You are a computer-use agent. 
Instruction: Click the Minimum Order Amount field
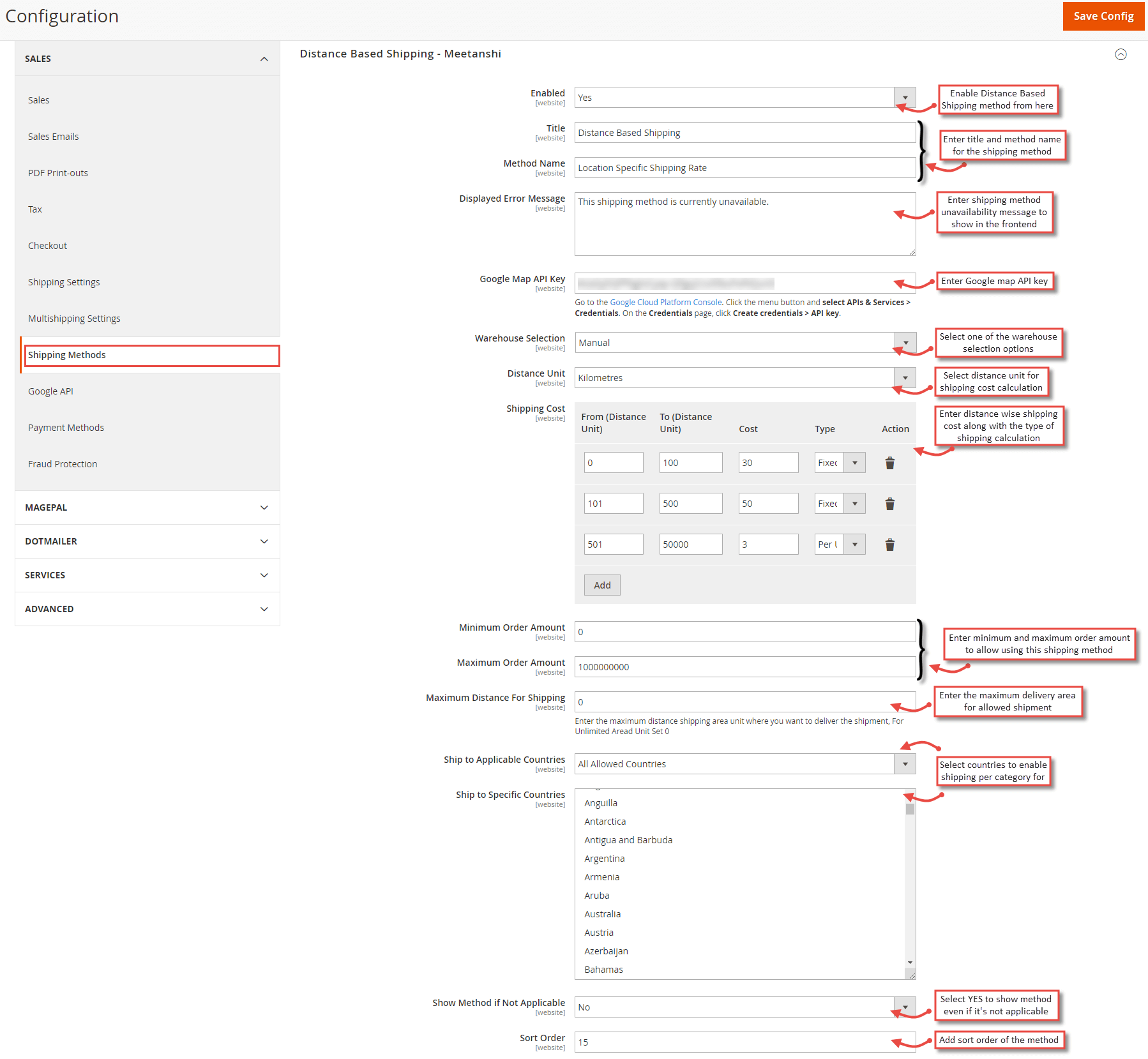745,632
